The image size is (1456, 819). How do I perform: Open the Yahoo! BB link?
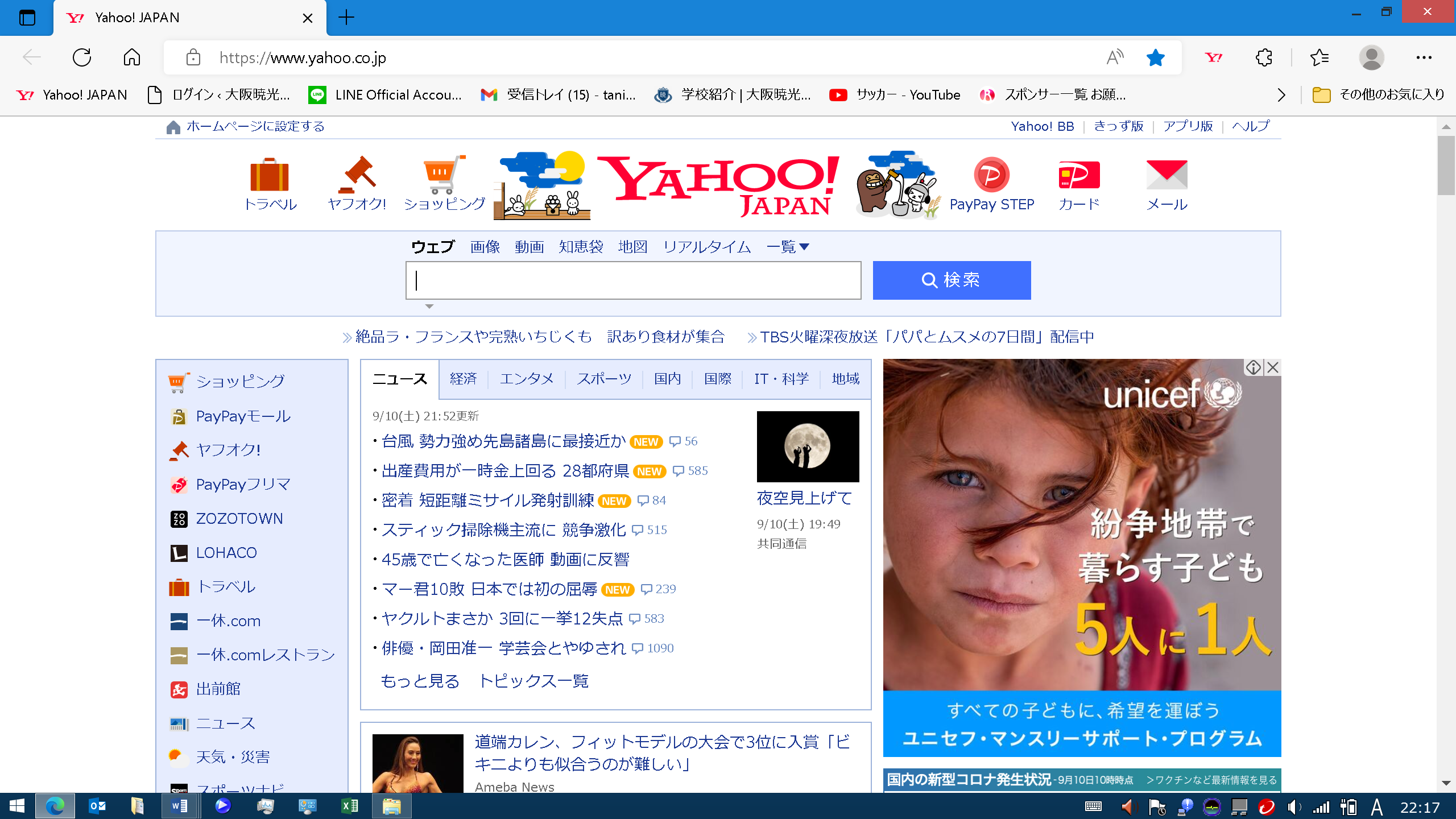tap(1042, 126)
